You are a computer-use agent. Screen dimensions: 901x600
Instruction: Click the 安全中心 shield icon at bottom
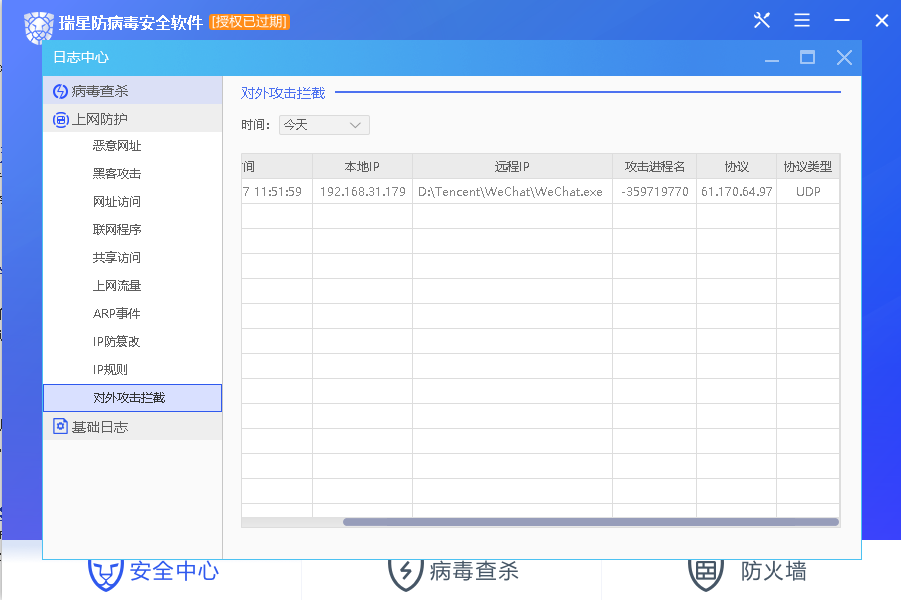point(105,575)
